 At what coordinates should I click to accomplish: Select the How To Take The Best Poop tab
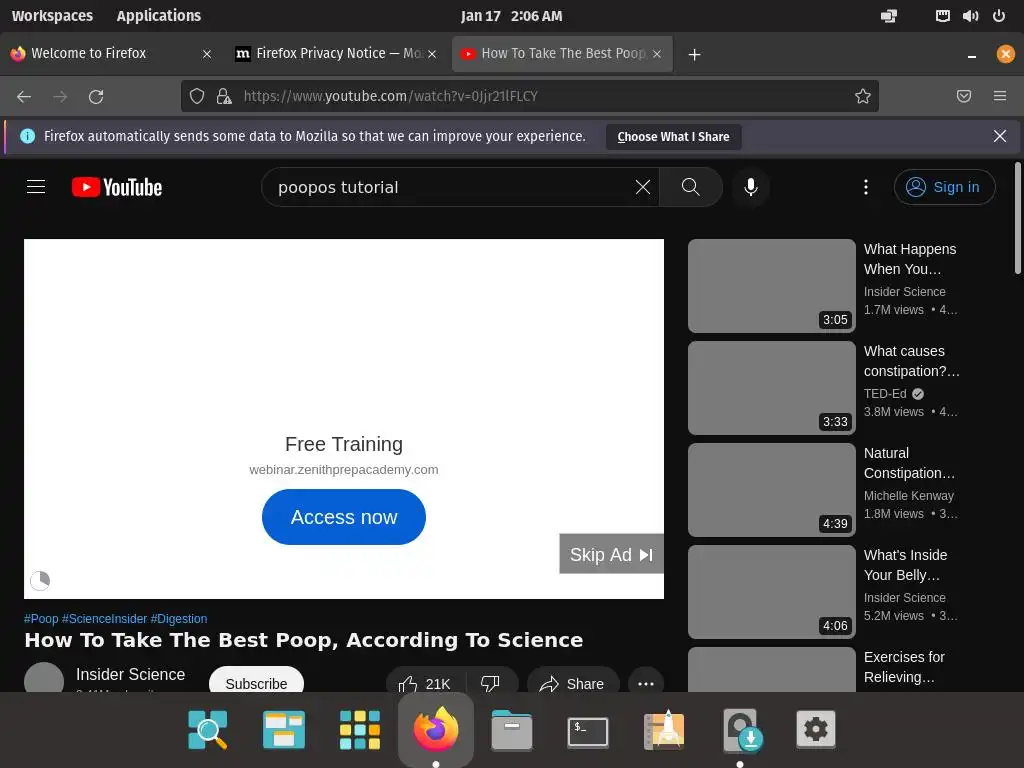pos(562,54)
